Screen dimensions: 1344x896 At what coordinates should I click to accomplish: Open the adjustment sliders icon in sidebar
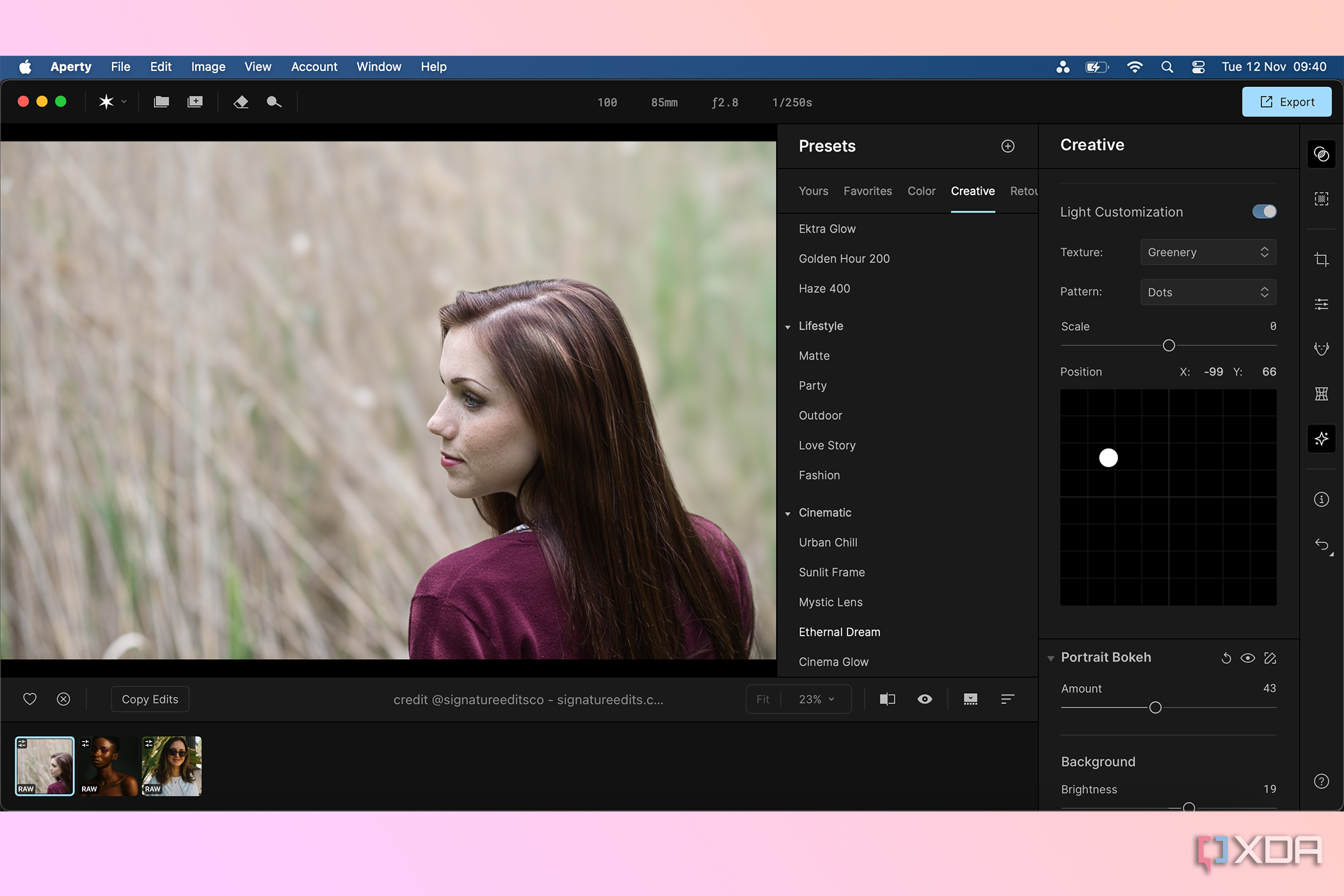1321,304
